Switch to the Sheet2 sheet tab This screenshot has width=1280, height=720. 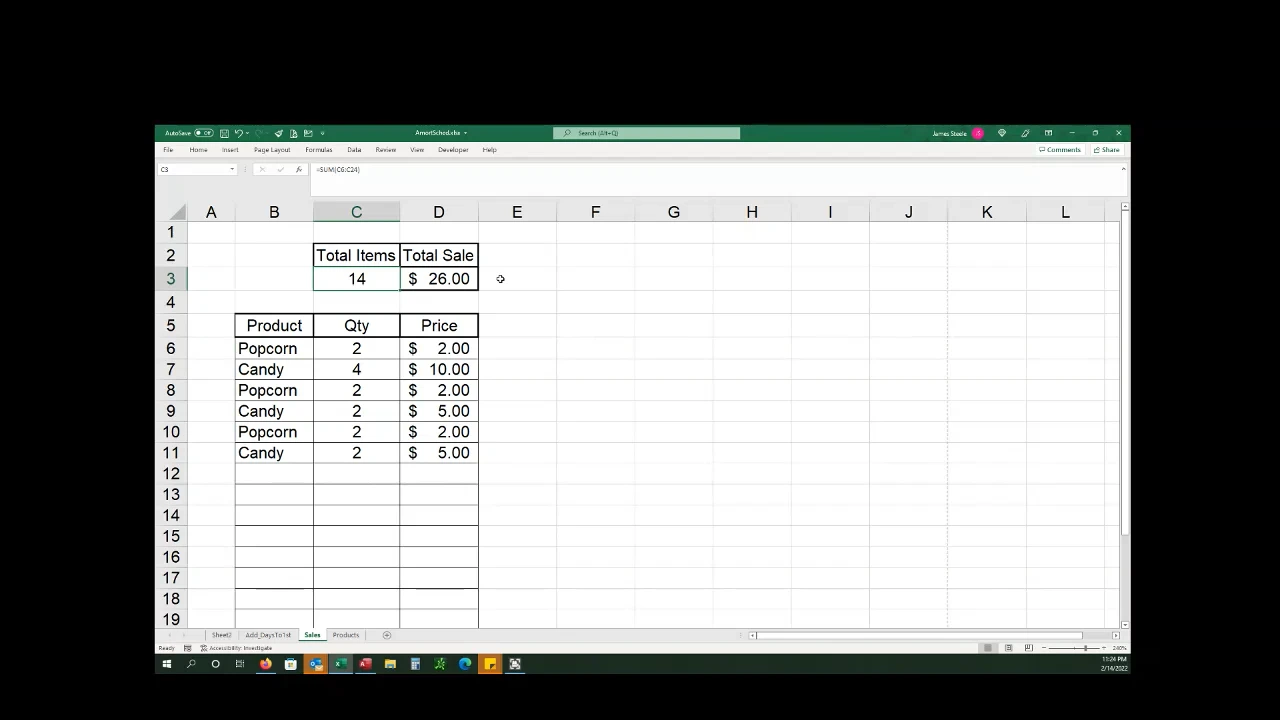[x=222, y=635]
